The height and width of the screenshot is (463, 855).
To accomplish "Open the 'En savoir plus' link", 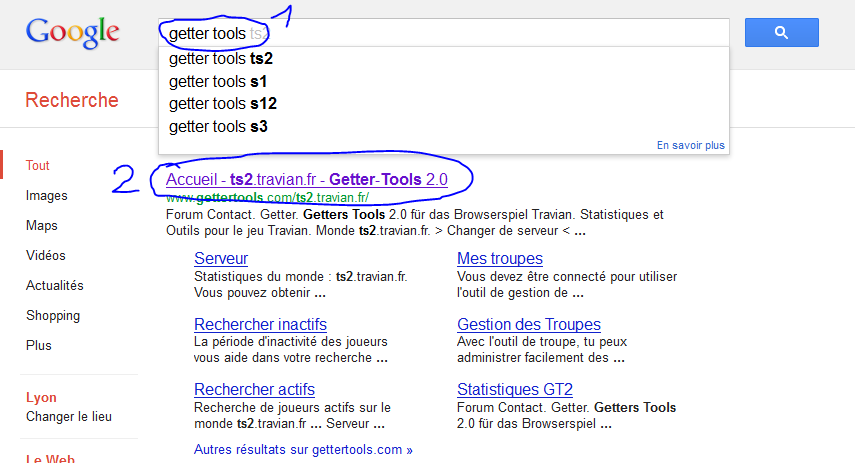I will click(690, 145).
